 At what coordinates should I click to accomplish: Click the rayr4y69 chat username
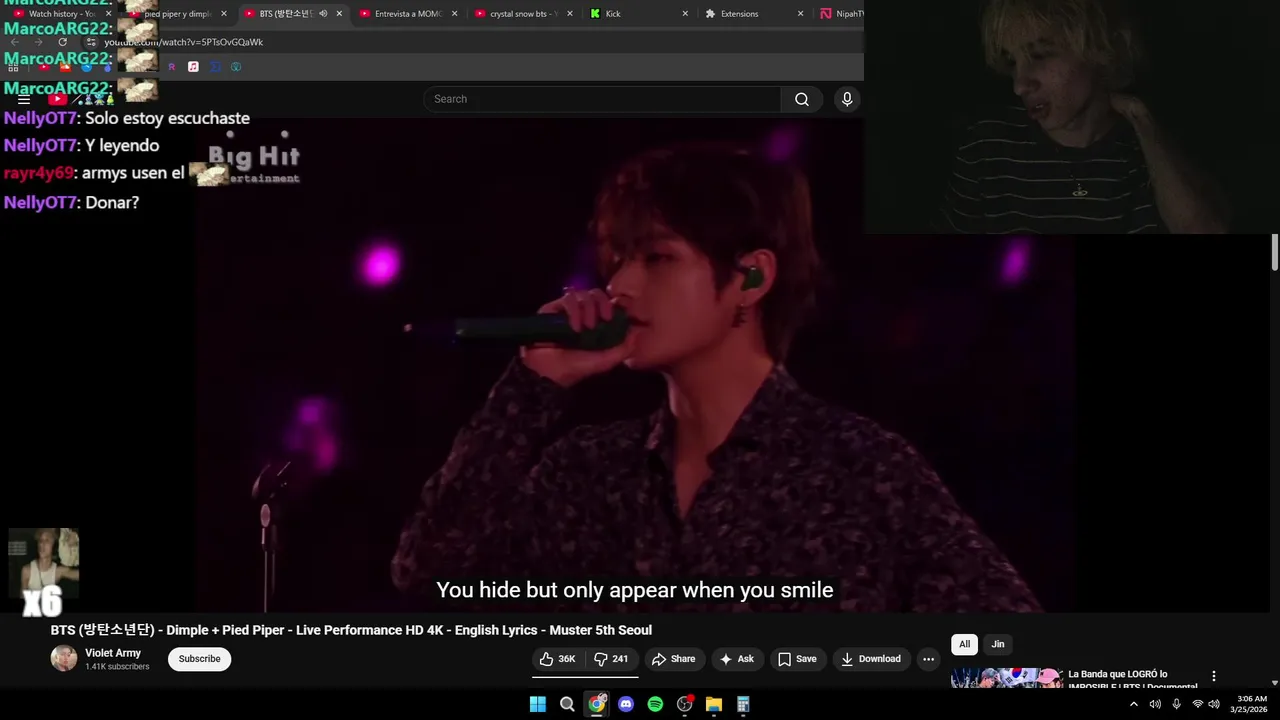click(38, 173)
